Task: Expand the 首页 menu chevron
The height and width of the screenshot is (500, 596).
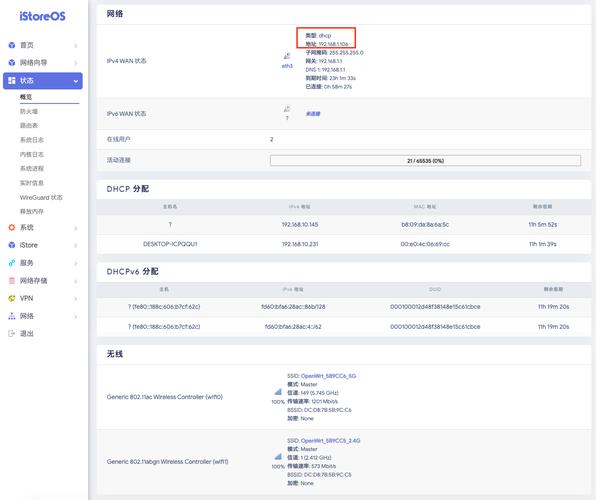Action: 76,46
